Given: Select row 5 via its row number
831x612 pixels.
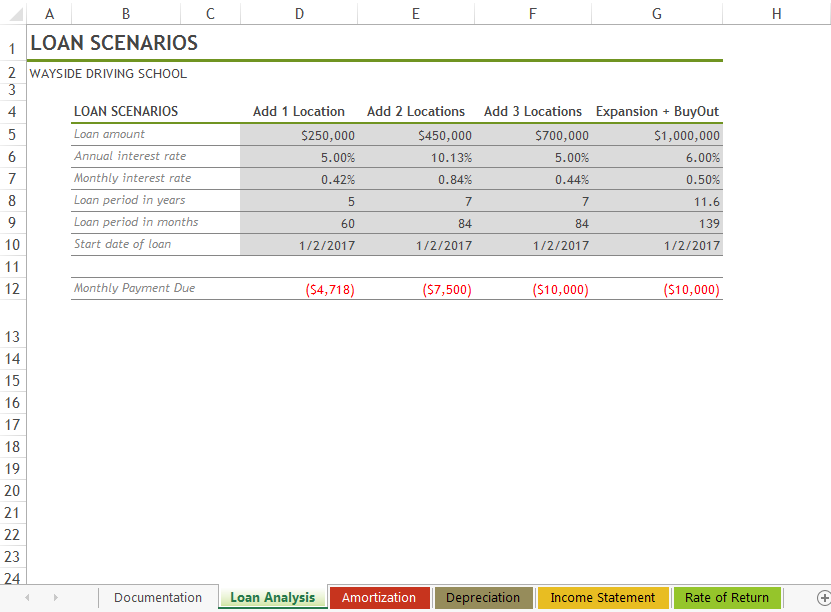Looking at the screenshot, I should tap(11, 134).
